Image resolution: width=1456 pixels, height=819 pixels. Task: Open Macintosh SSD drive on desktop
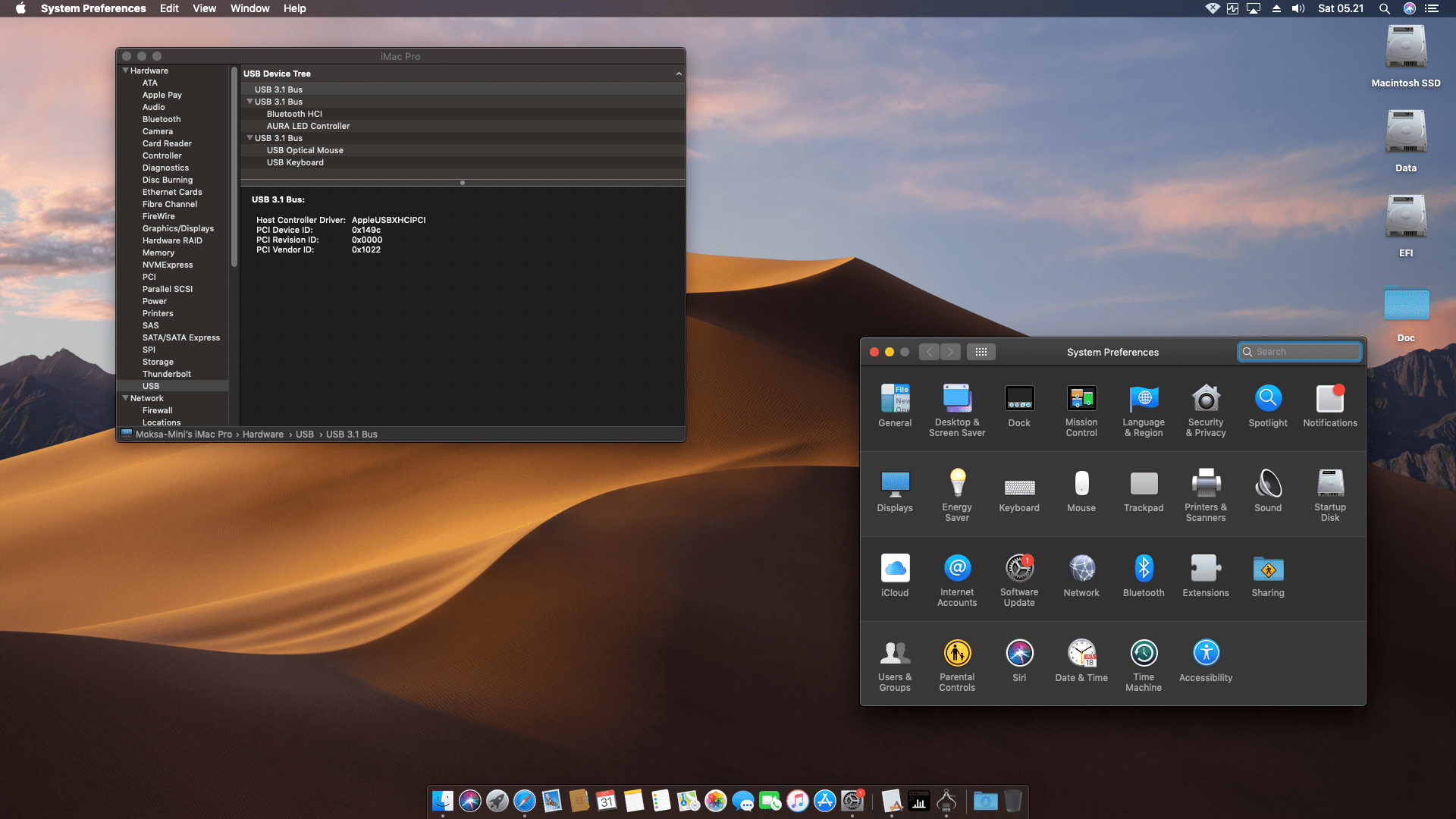click(1406, 55)
